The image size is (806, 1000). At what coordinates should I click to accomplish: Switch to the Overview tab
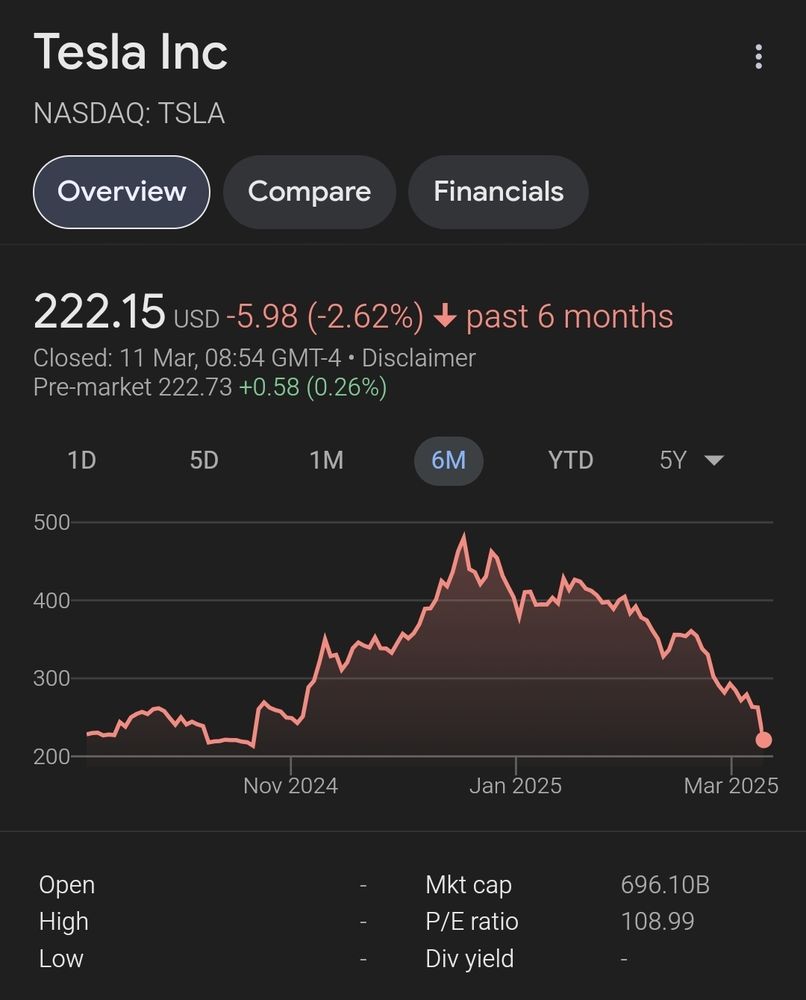(x=122, y=192)
